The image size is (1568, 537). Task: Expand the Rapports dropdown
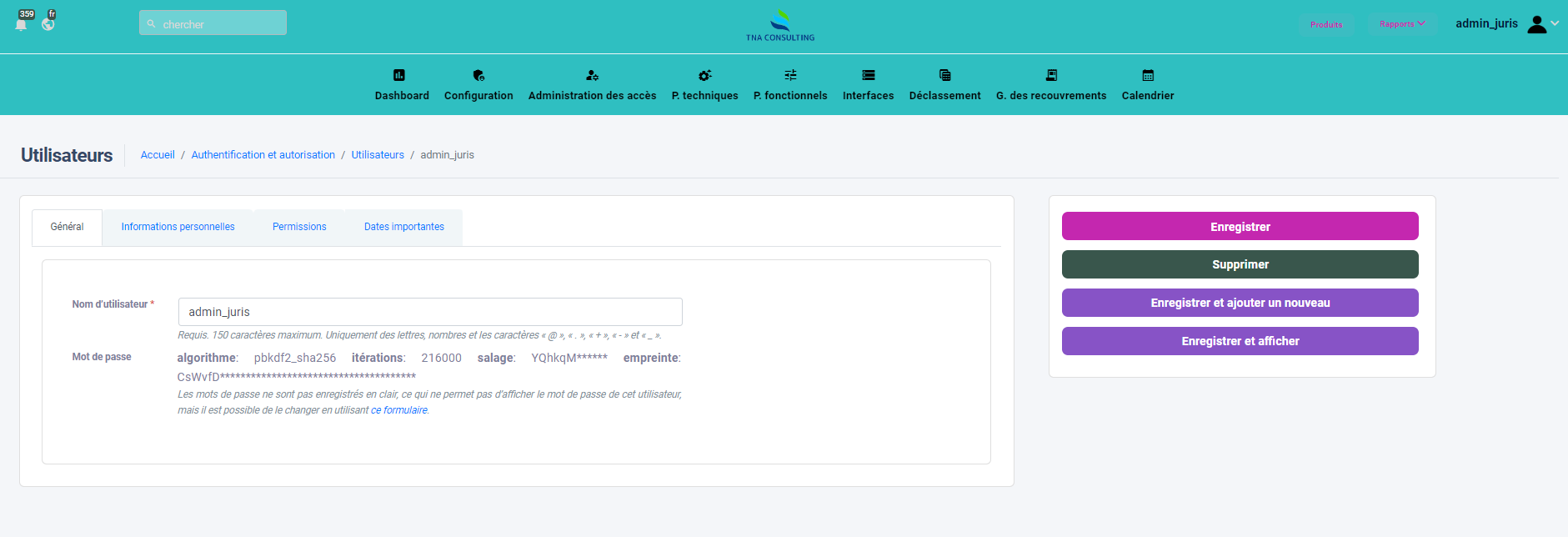[1402, 24]
